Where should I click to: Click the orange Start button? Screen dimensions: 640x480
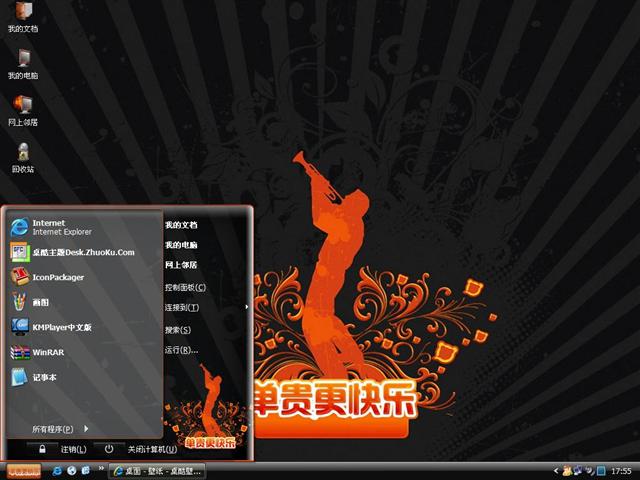pos(24,471)
